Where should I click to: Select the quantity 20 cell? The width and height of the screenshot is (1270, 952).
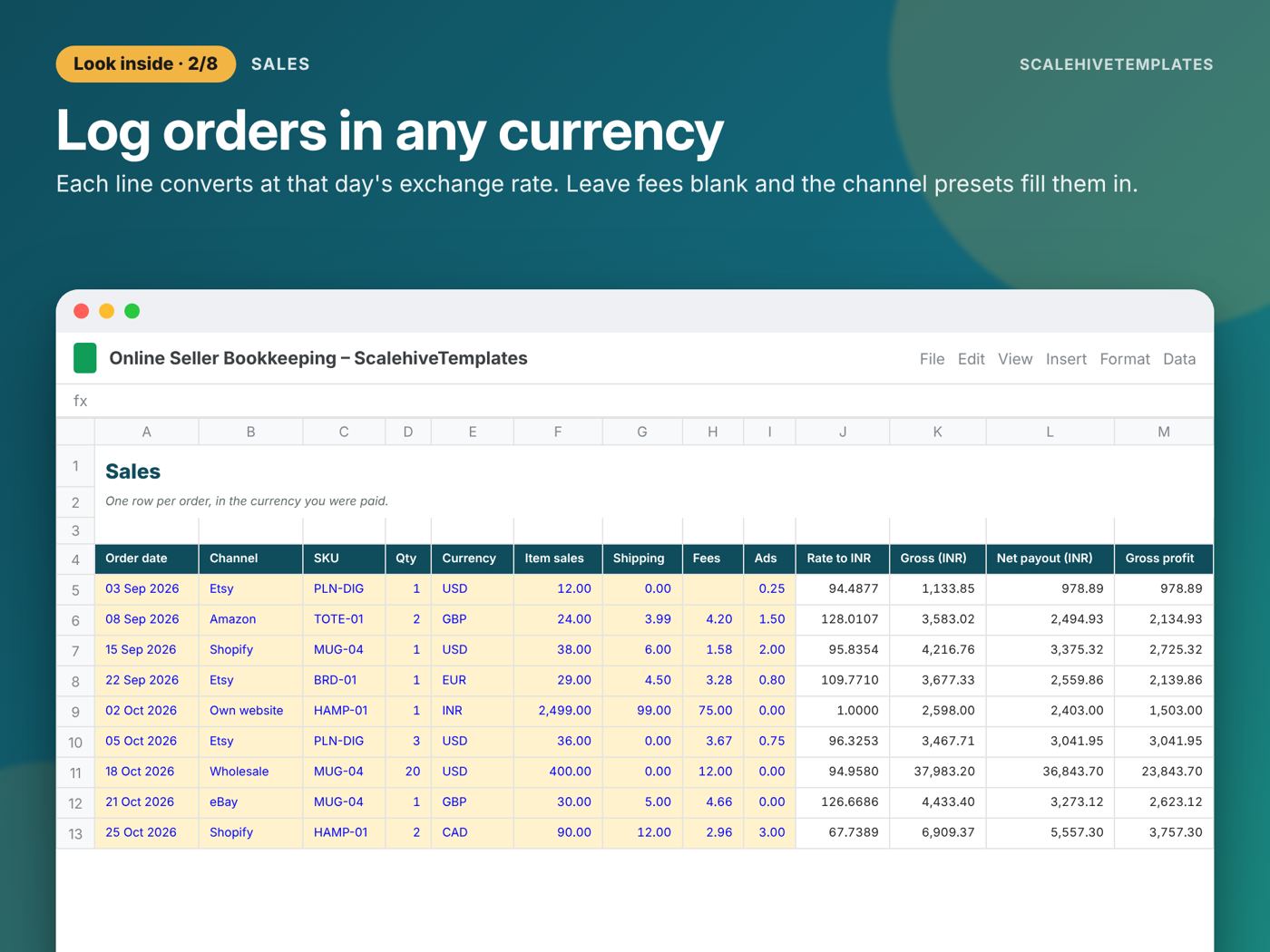tap(408, 772)
